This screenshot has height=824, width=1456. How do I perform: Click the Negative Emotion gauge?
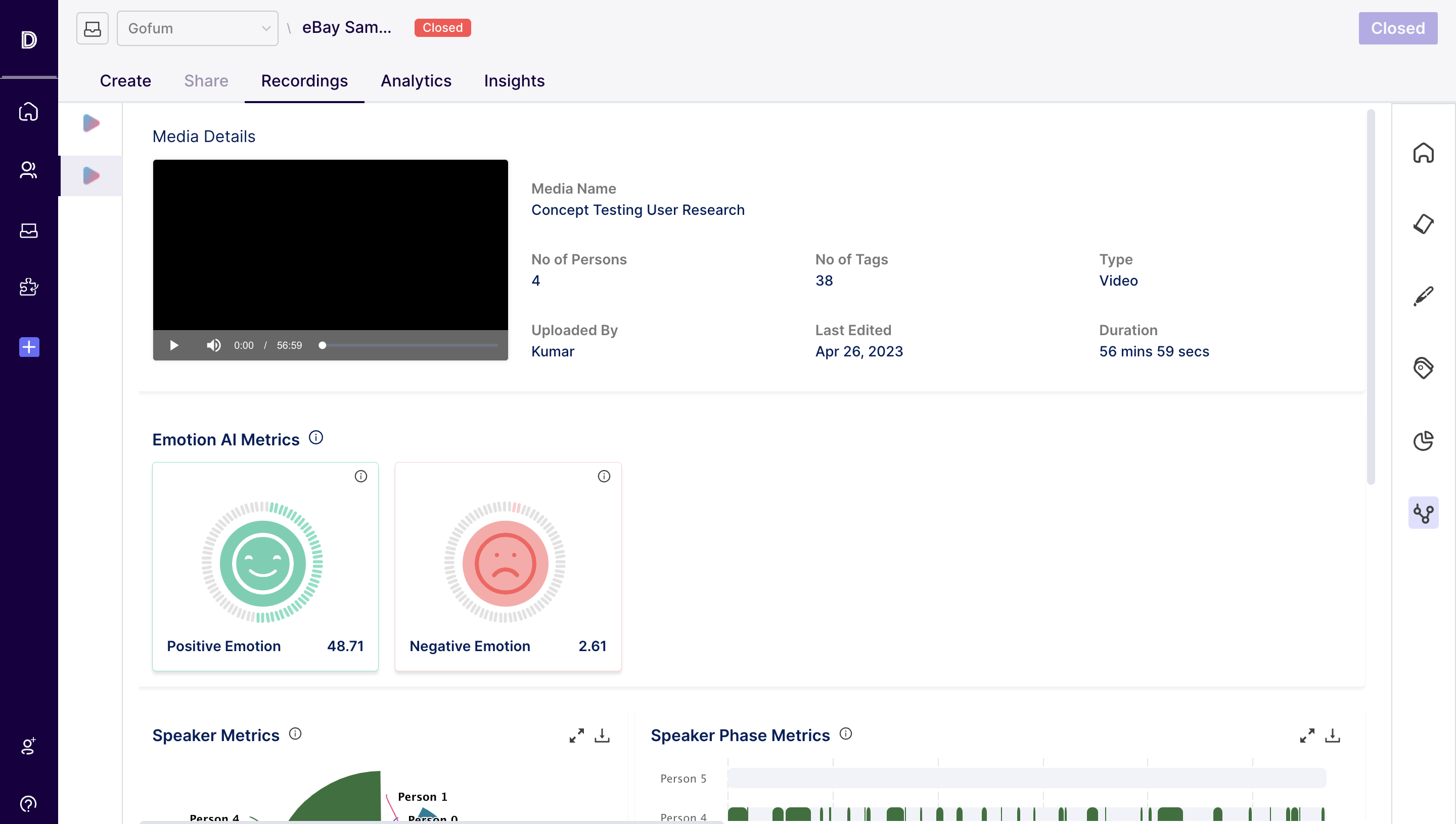point(505,562)
